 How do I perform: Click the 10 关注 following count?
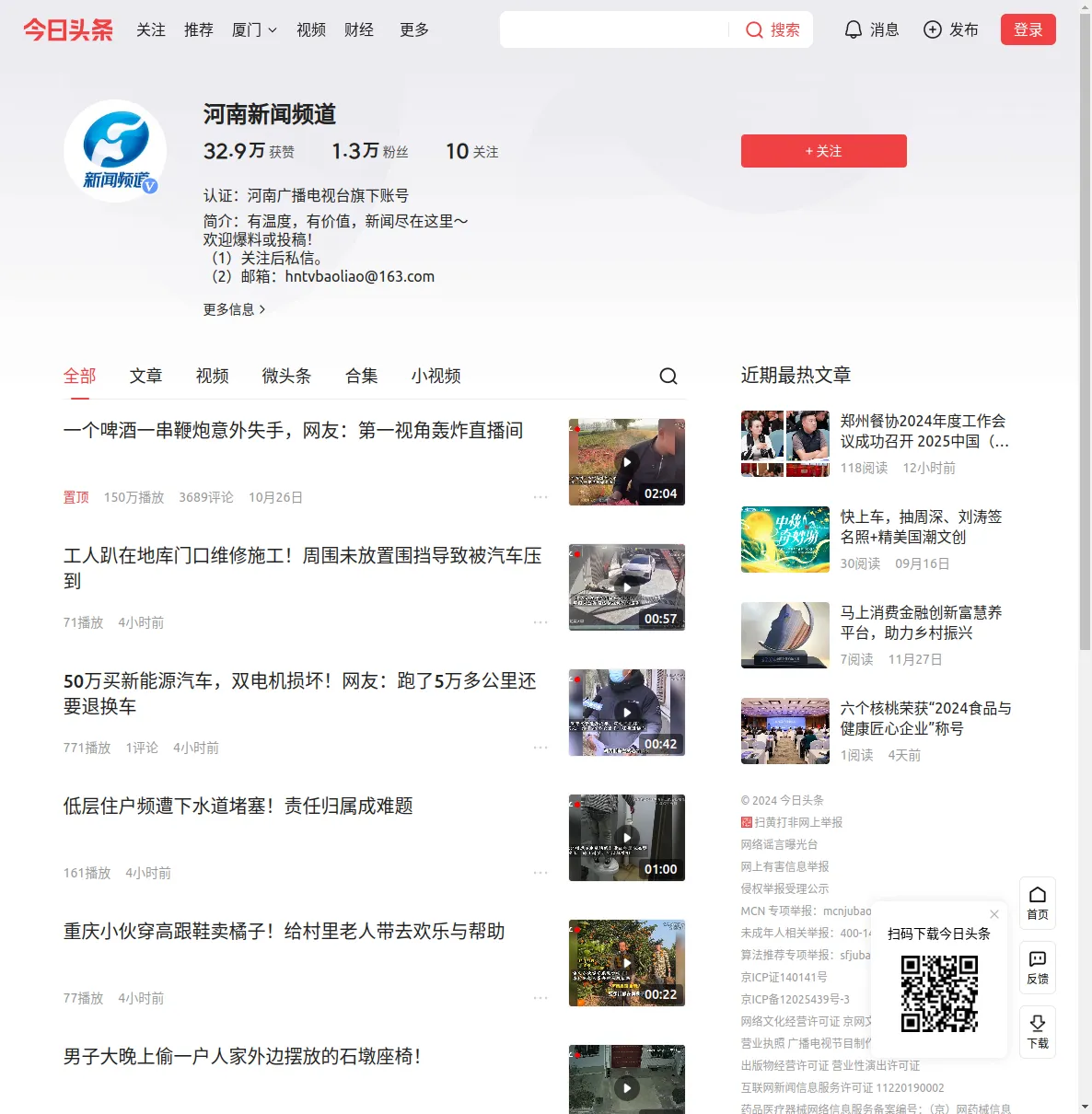tap(472, 151)
